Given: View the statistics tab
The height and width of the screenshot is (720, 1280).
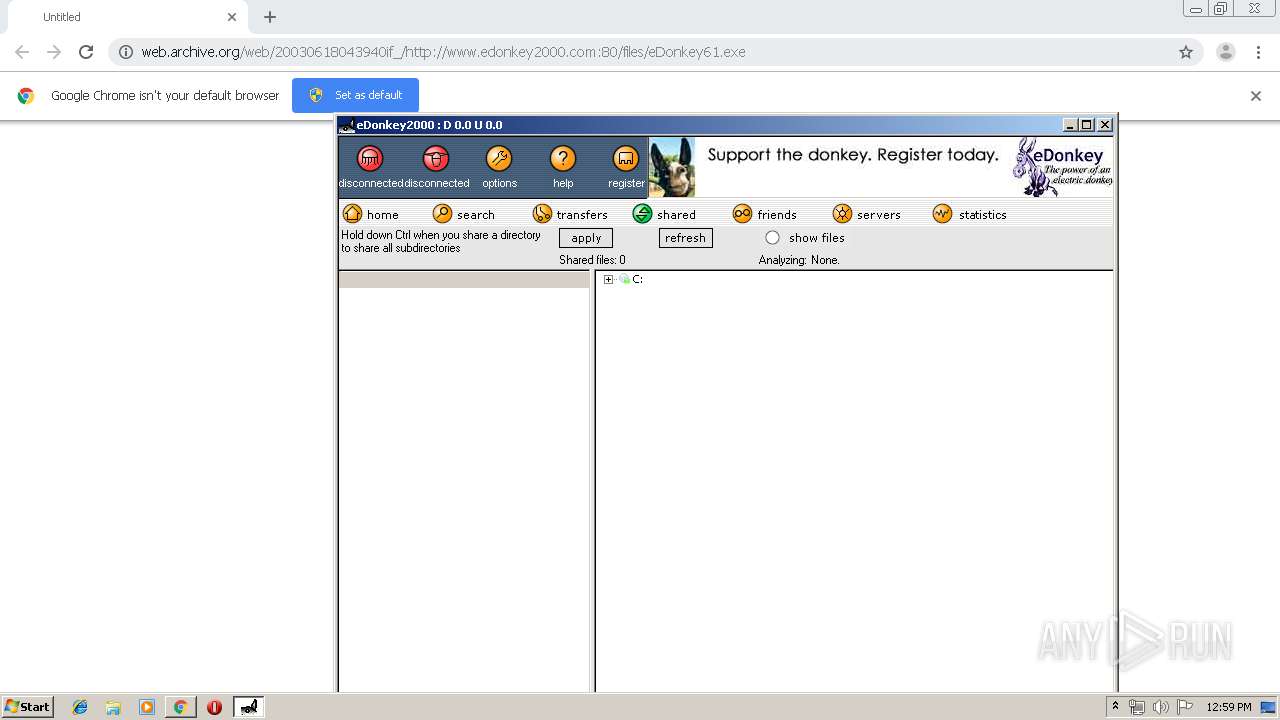Looking at the screenshot, I should tap(970, 214).
